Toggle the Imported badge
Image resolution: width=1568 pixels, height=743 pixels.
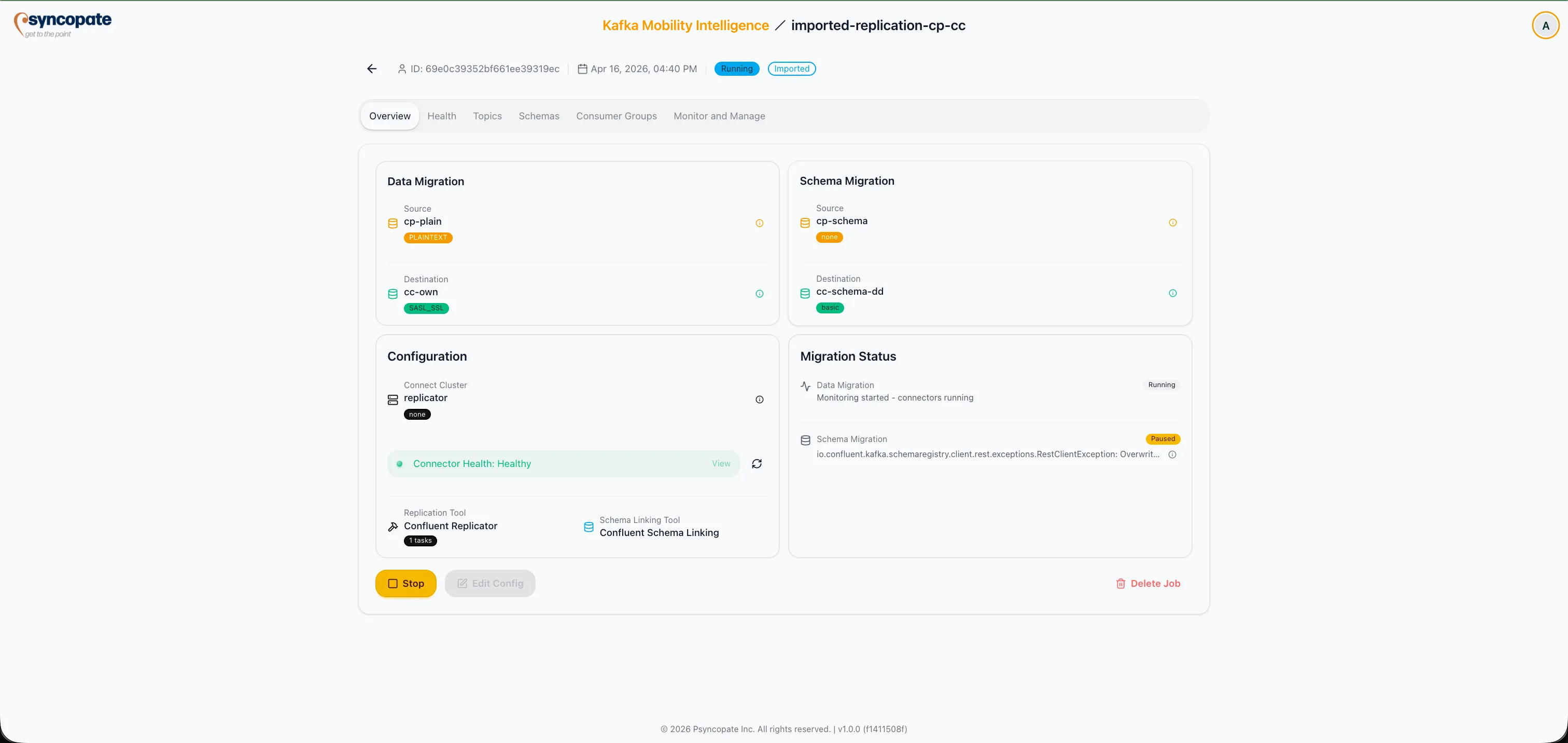[x=791, y=68]
